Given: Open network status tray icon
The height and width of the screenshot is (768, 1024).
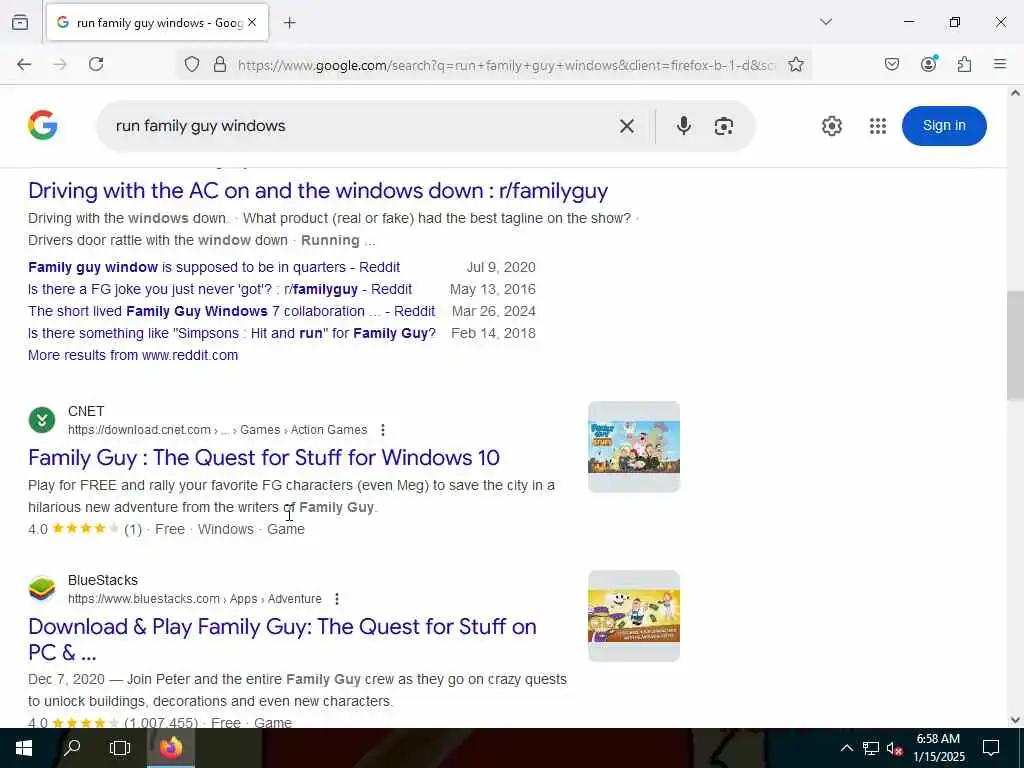Looking at the screenshot, I should click(x=871, y=748).
